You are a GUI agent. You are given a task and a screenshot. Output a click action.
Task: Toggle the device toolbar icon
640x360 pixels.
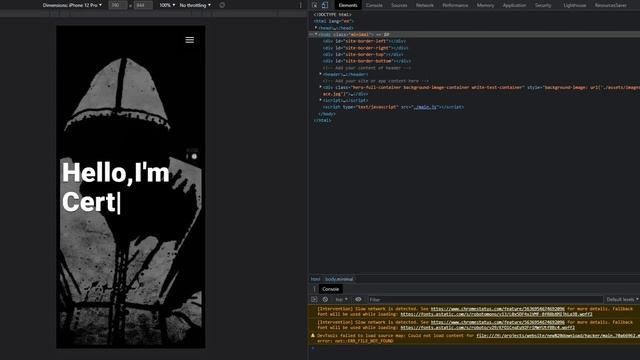point(325,5)
